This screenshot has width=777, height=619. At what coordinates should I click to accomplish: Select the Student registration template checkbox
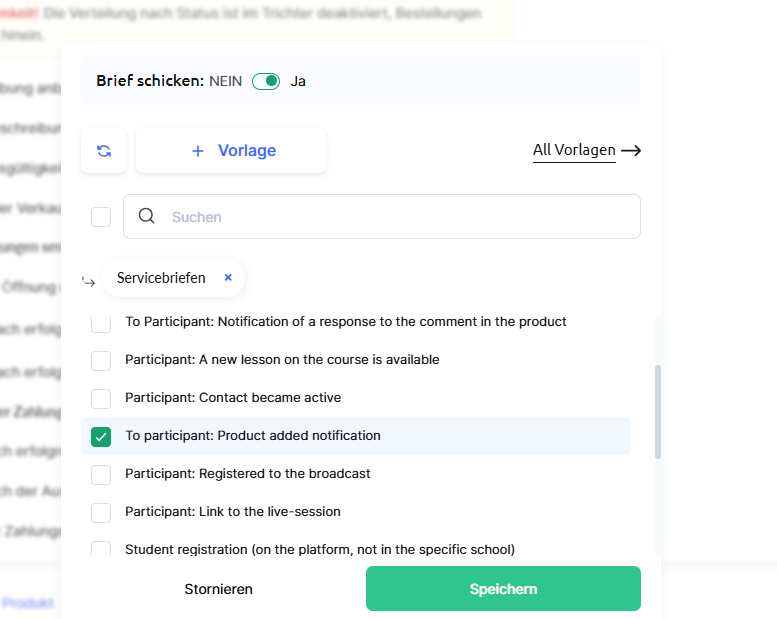click(101, 549)
